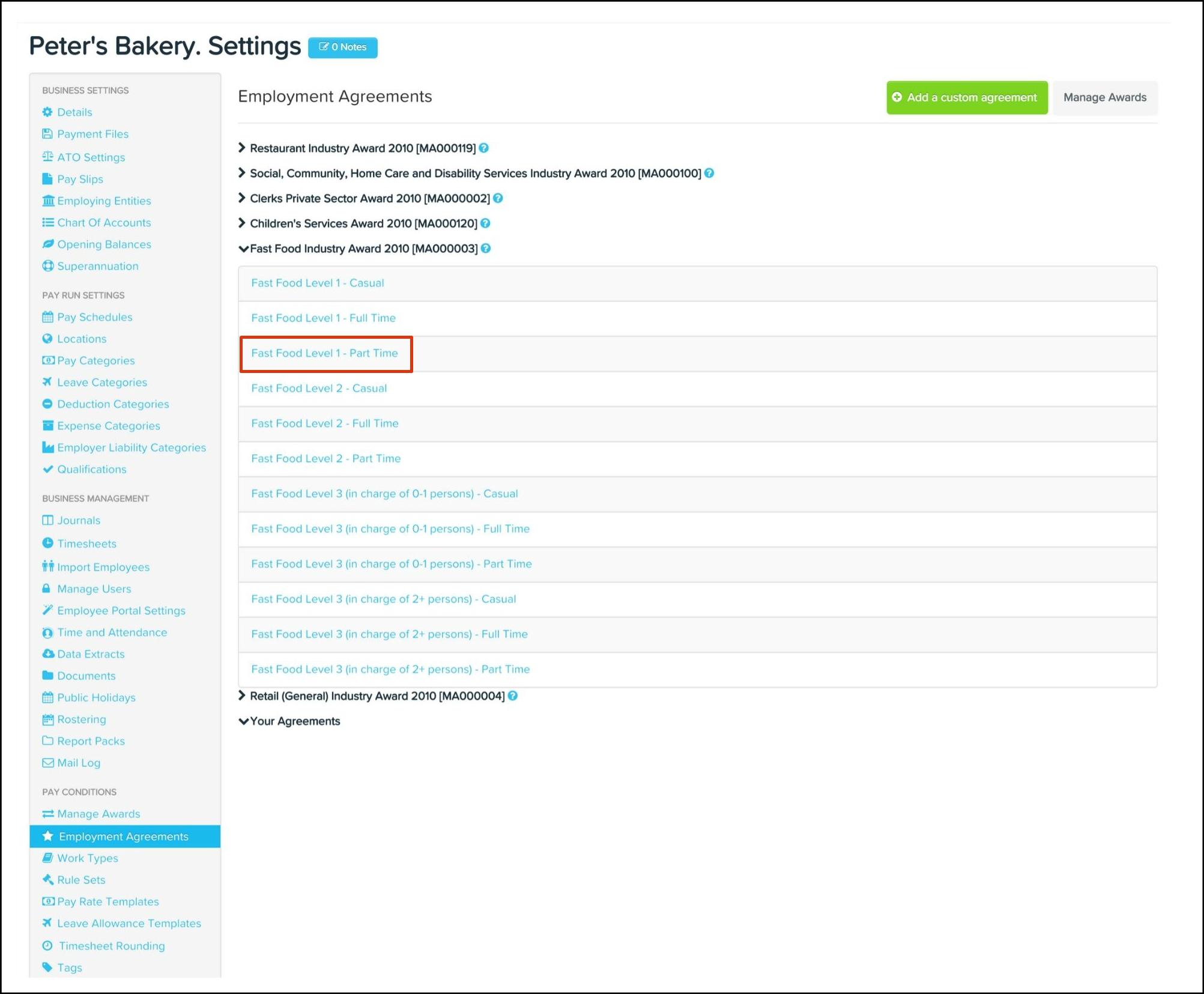Click the Mail Log envelope icon
Image resolution: width=1204 pixels, height=994 pixels.
tap(47, 763)
